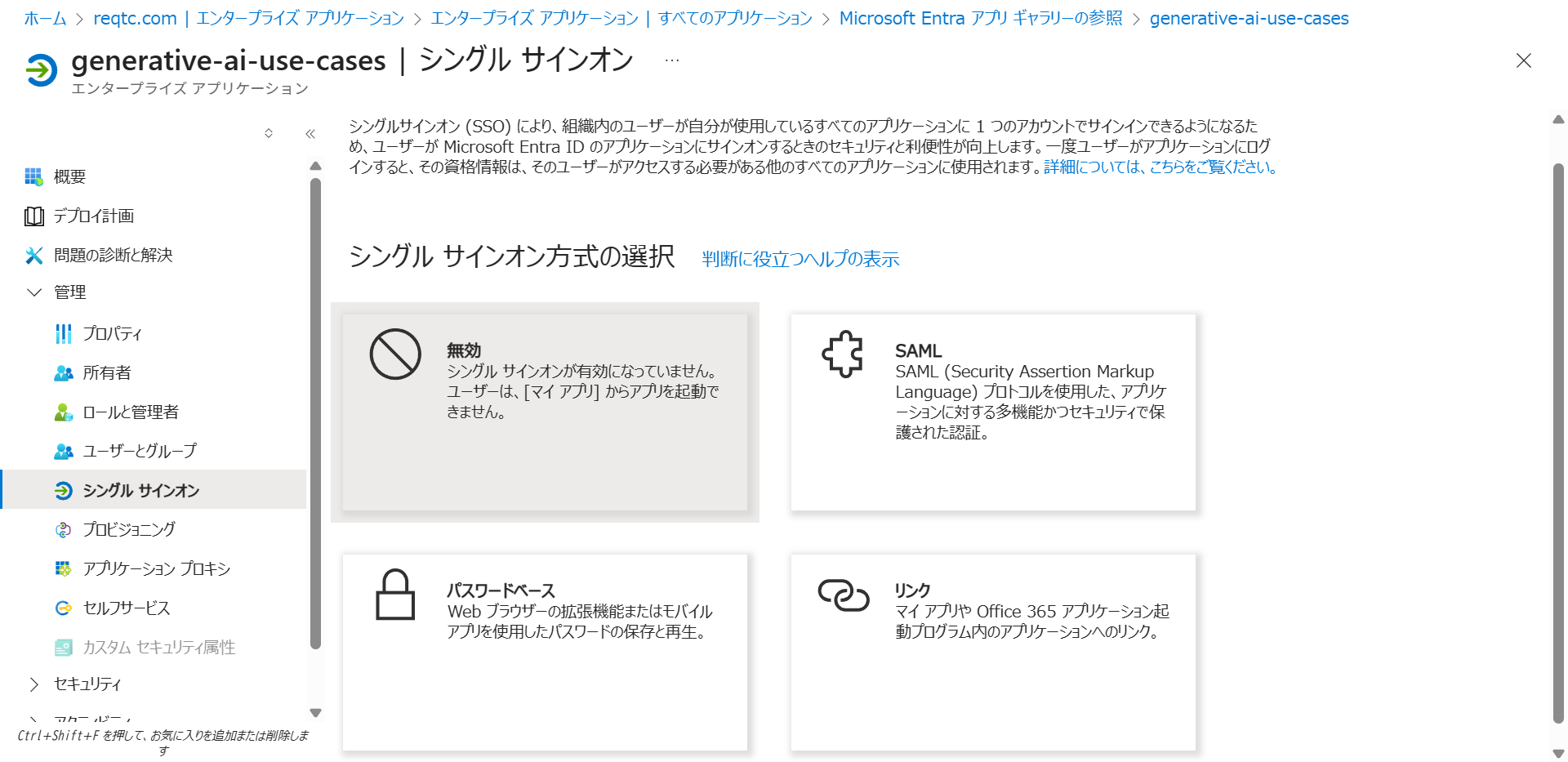Choose the パスワードベース sign-on card
This screenshot has height=762, width=1568.
coord(545,652)
